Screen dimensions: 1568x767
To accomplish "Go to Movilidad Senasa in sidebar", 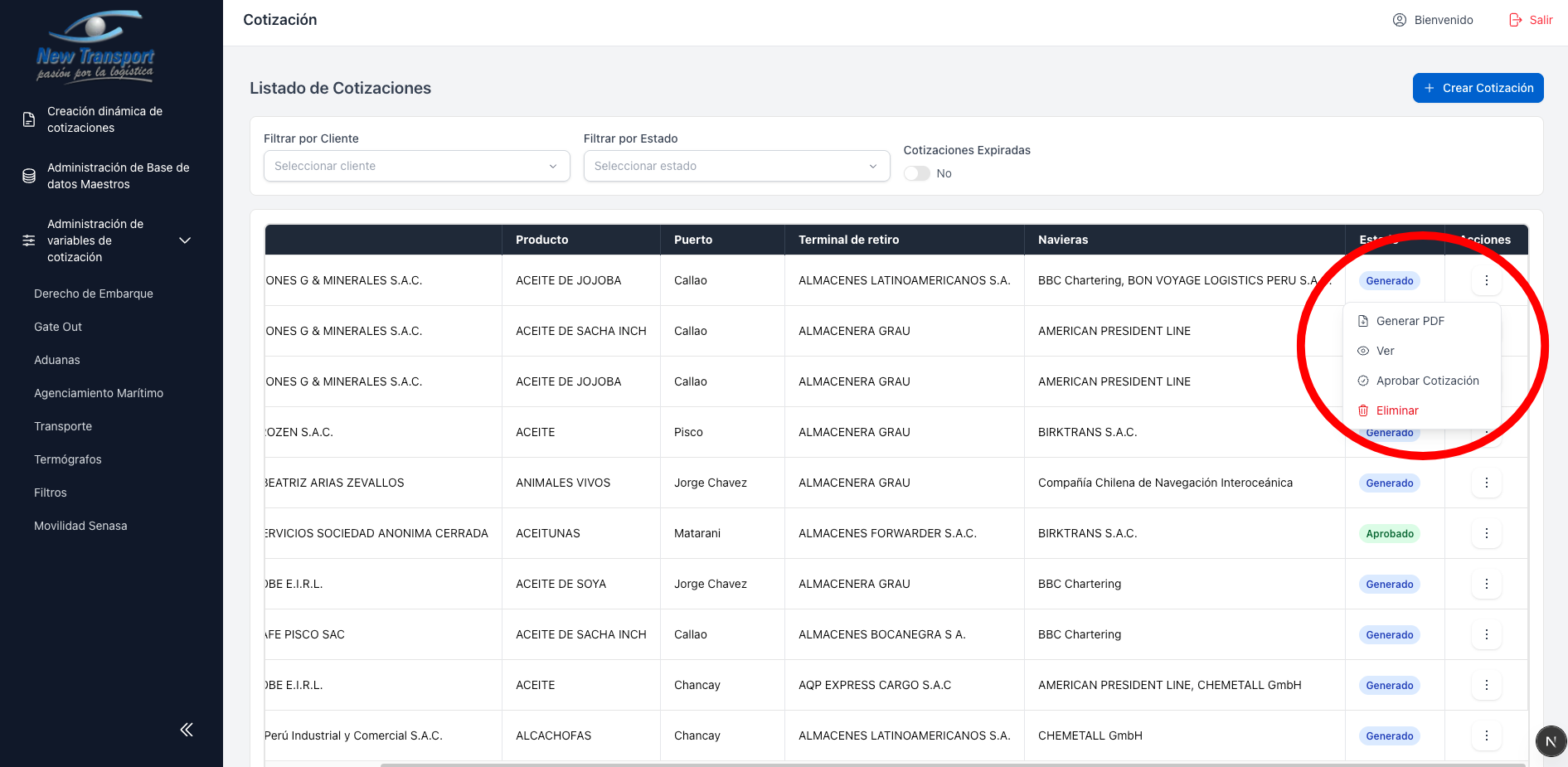I will (x=80, y=526).
